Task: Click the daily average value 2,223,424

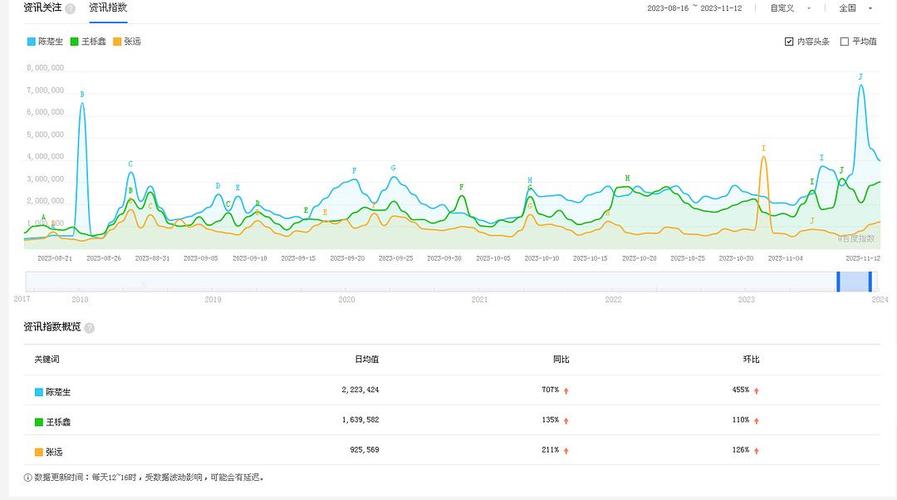Action: coord(360,390)
